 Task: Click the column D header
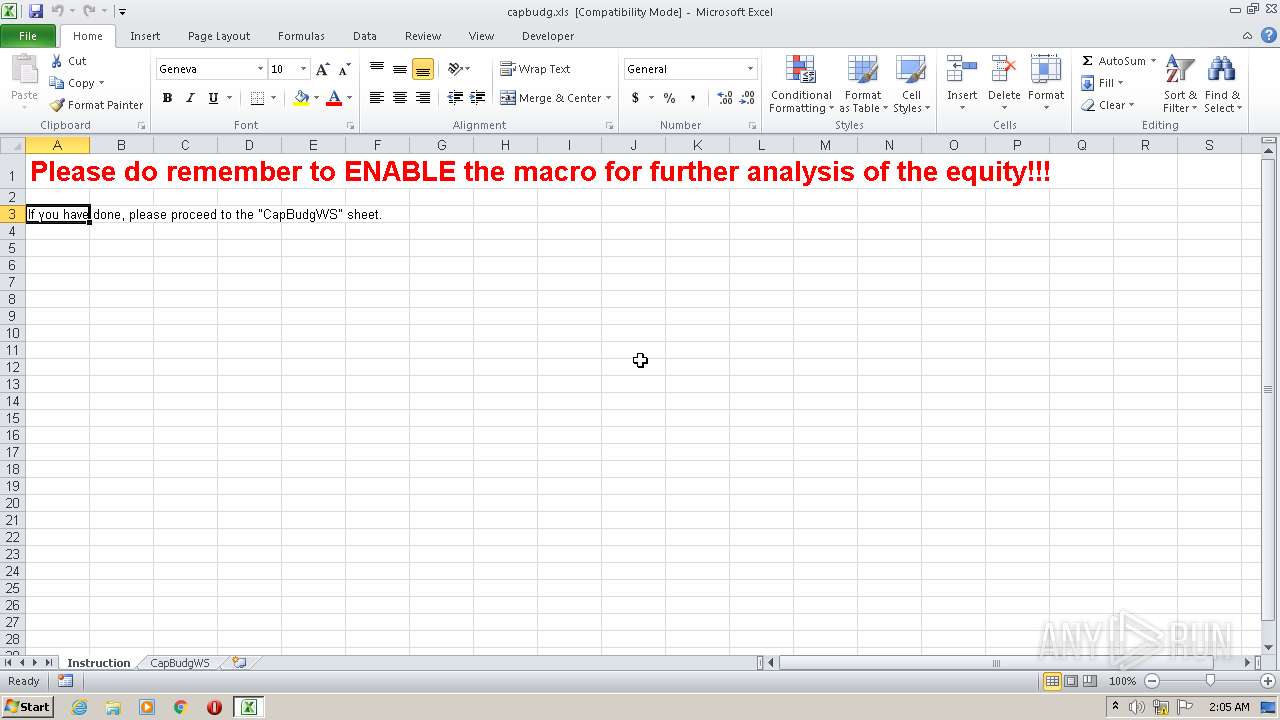[249, 145]
